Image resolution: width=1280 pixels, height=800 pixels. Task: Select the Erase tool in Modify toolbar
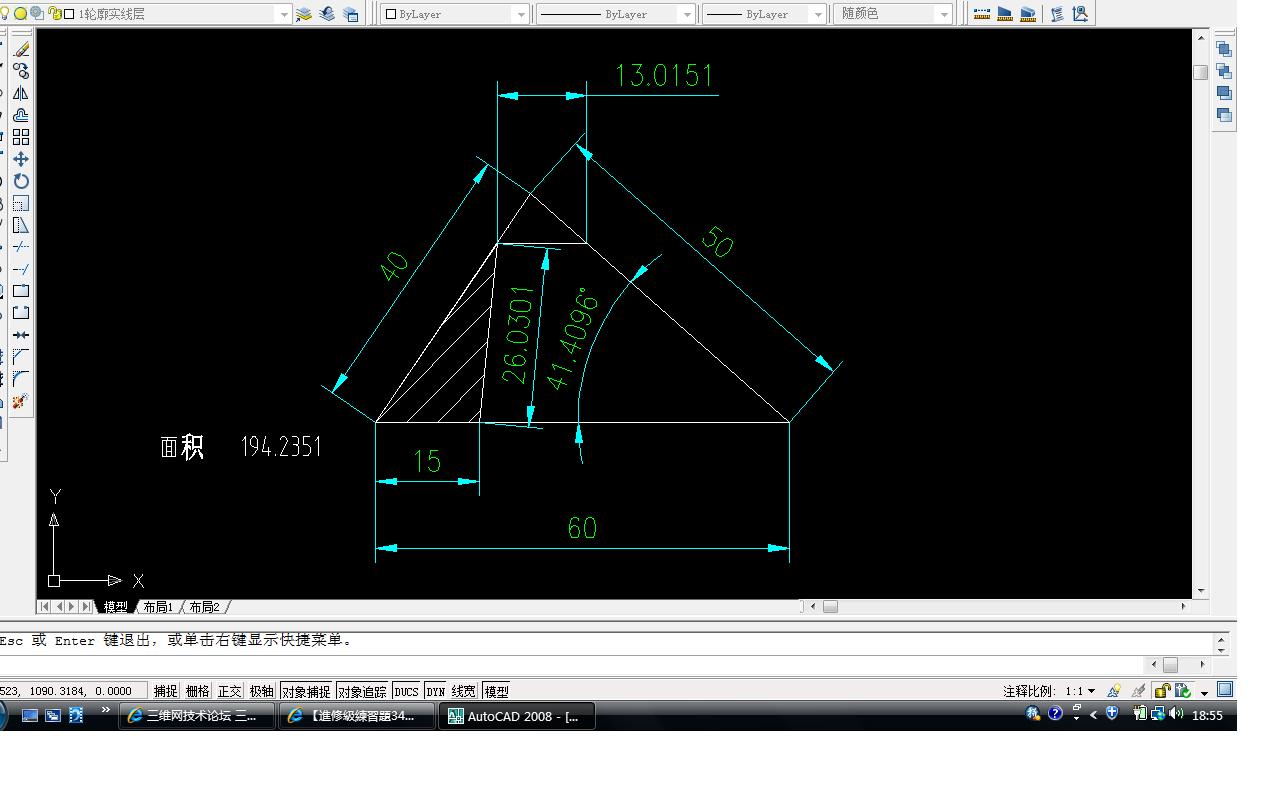21,49
